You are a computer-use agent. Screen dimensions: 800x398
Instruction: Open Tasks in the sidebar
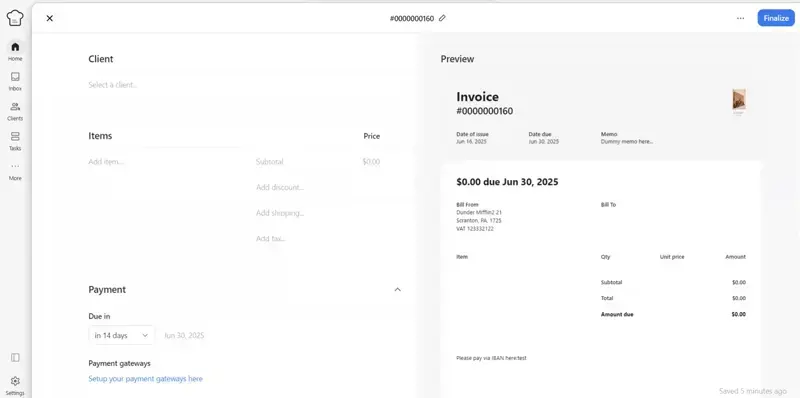point(15,141)
